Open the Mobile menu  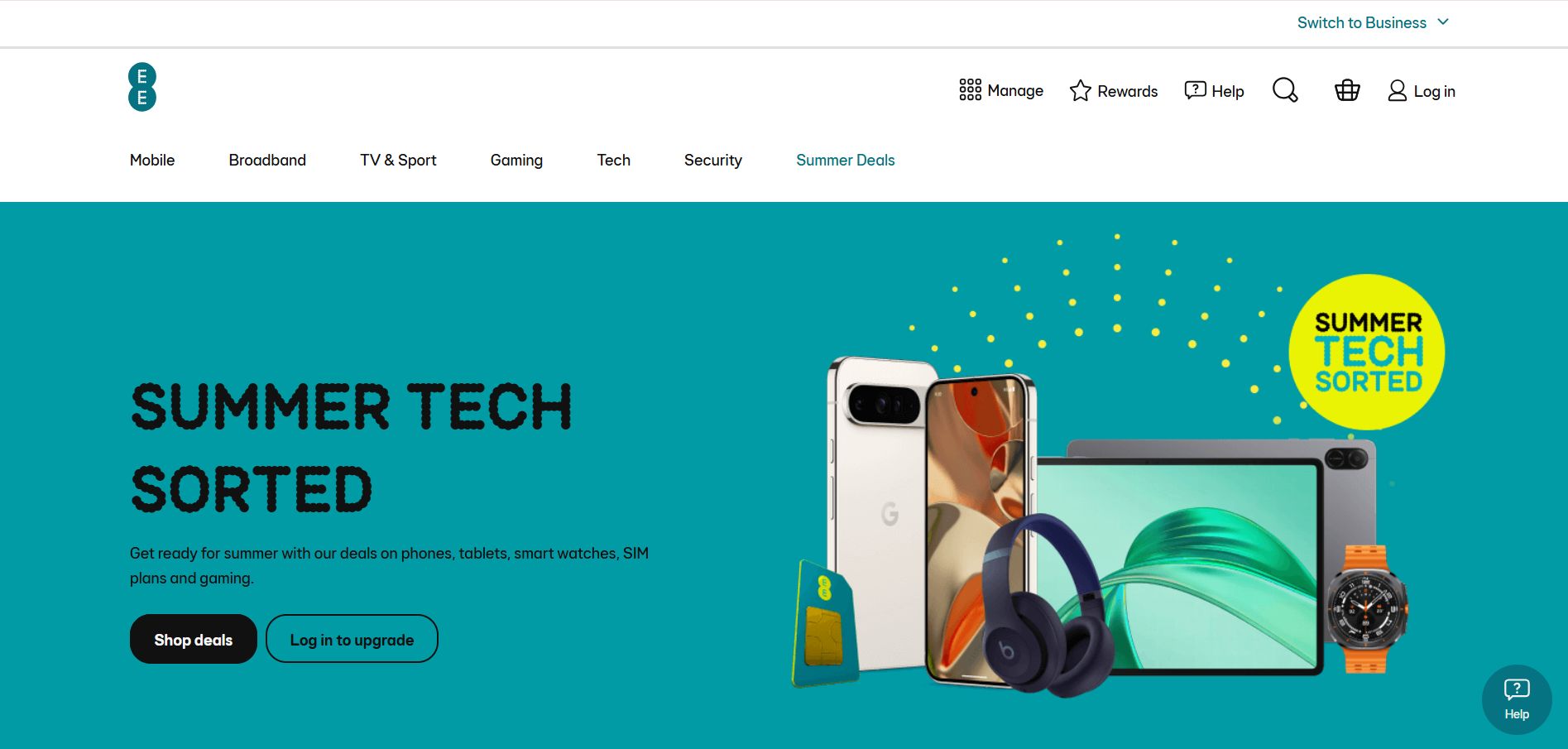tap(152, 160)
